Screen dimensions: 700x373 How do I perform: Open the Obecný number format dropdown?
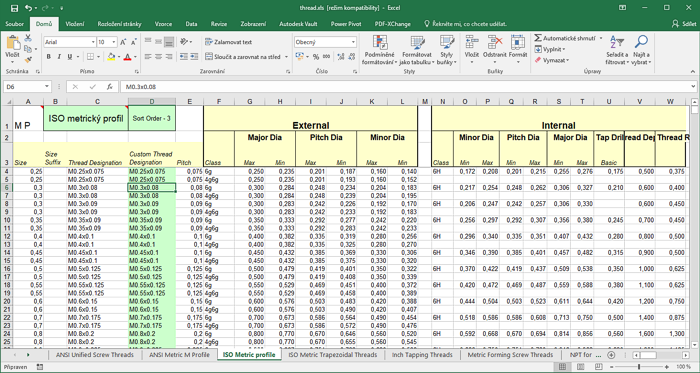click(353, 42)
